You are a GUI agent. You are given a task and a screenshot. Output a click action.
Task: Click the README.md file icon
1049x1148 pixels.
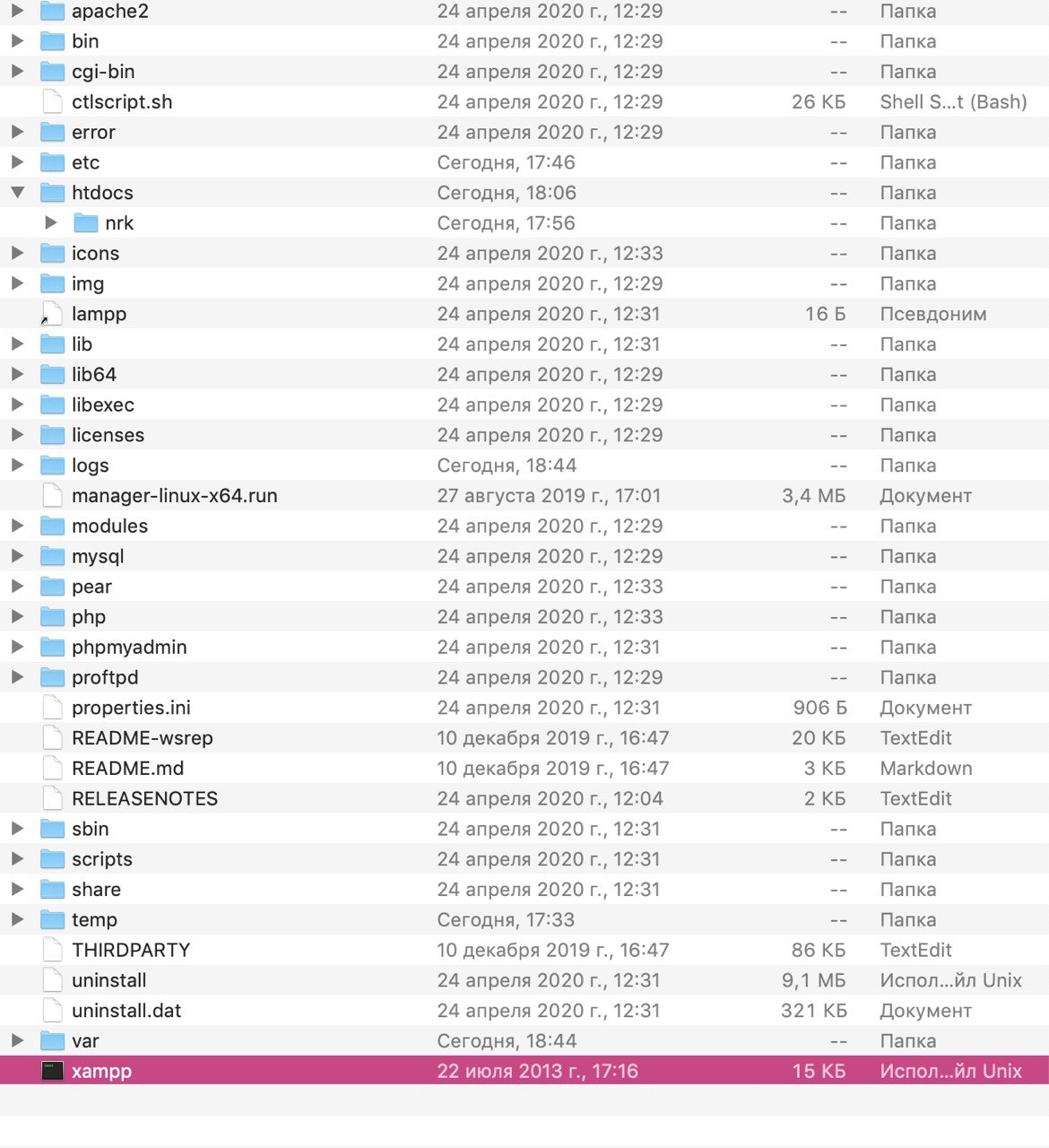click(x=53, y=768)
